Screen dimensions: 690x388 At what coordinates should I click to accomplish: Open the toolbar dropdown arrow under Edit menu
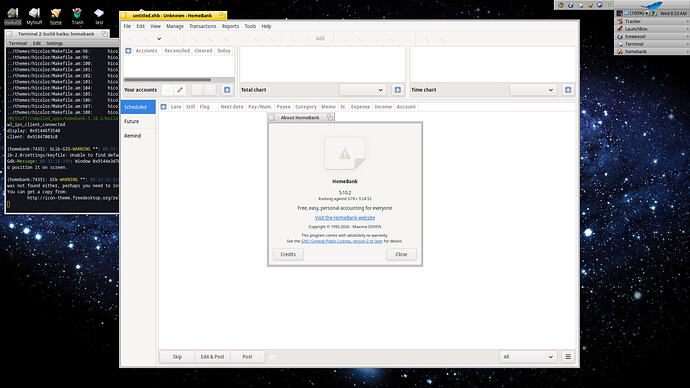(x=159, y=39)
